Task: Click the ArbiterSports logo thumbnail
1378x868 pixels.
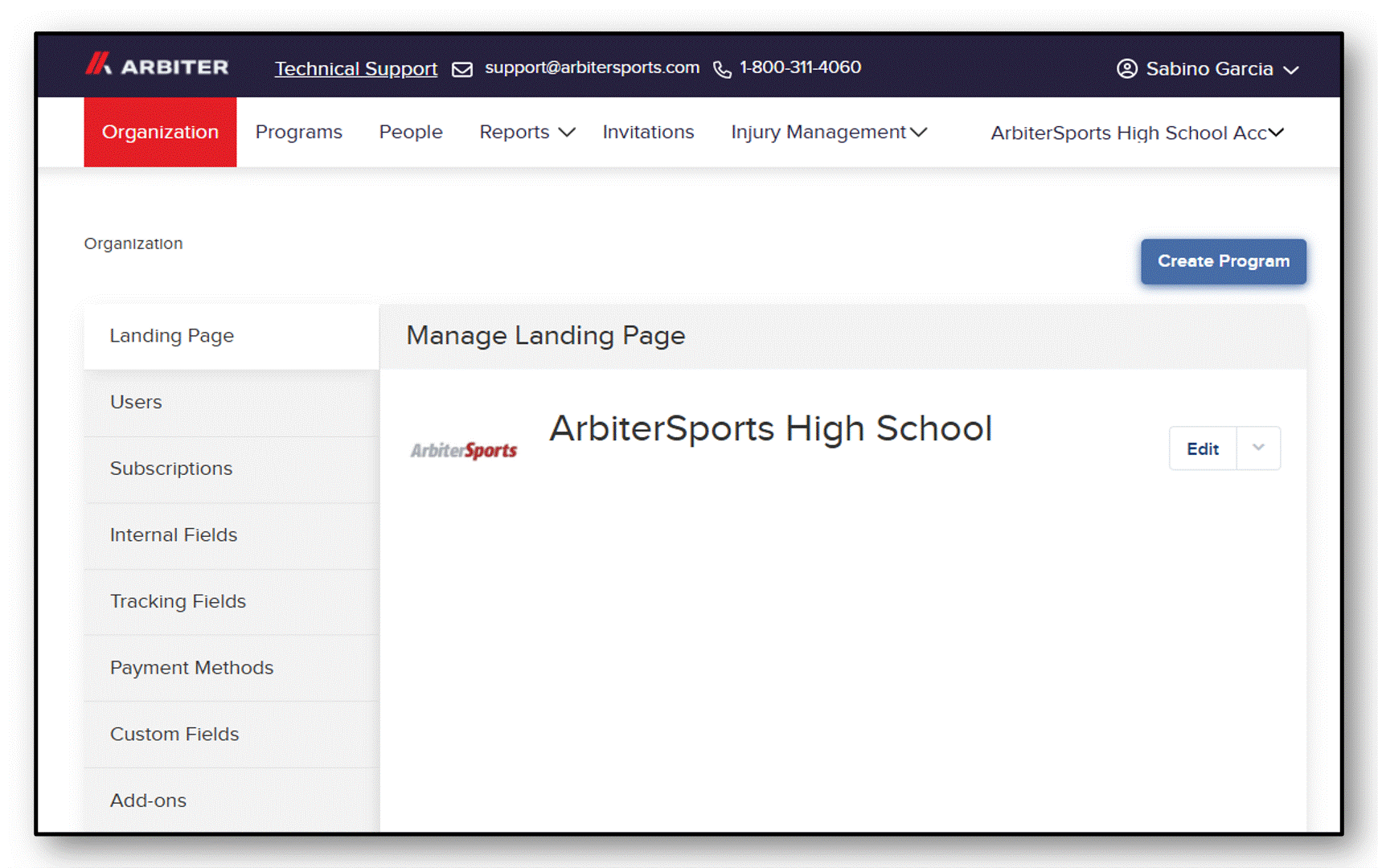Action: click(x=464, y=451)
